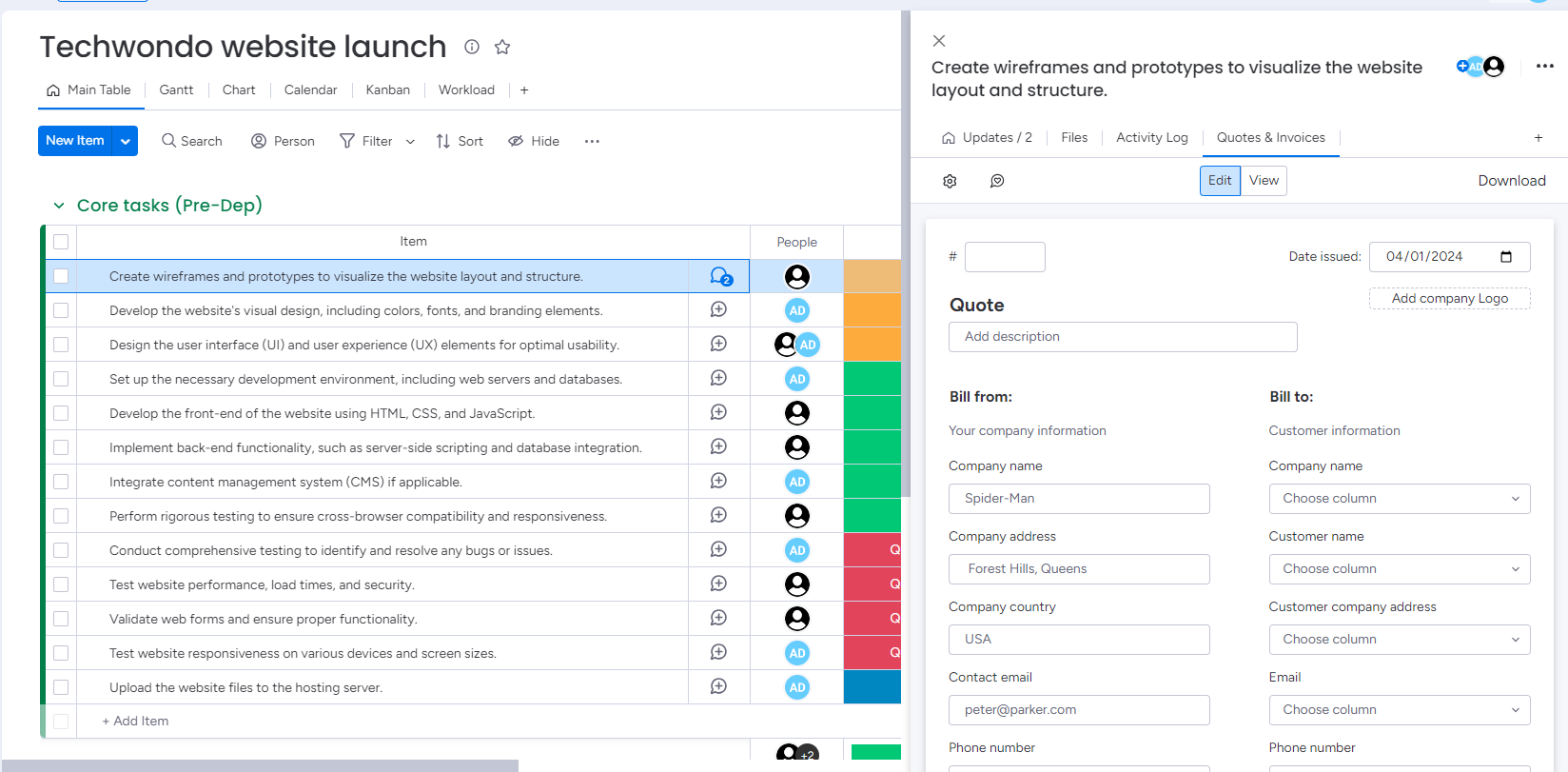Image resolution: width=1568 pixels, height=772 pixels.
Task: Expand the New Item dropdown arrow
Action: click(x=126, y=141)
